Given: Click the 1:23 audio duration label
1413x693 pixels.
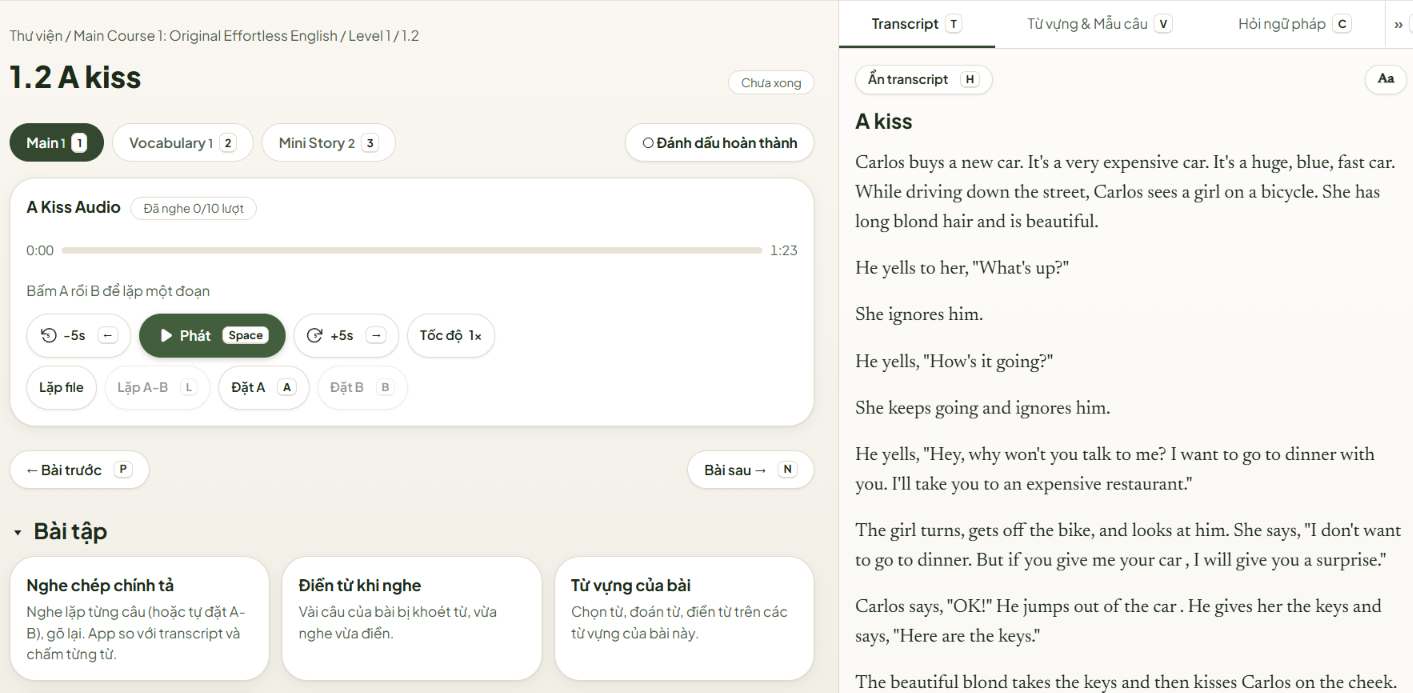Looking at the screenshot, I should [x=784, y=251].
